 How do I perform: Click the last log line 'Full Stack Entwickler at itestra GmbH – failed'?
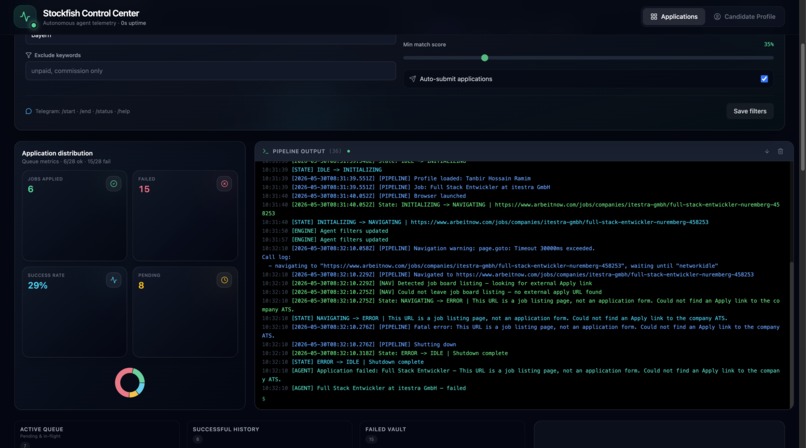tap(364, 388)
